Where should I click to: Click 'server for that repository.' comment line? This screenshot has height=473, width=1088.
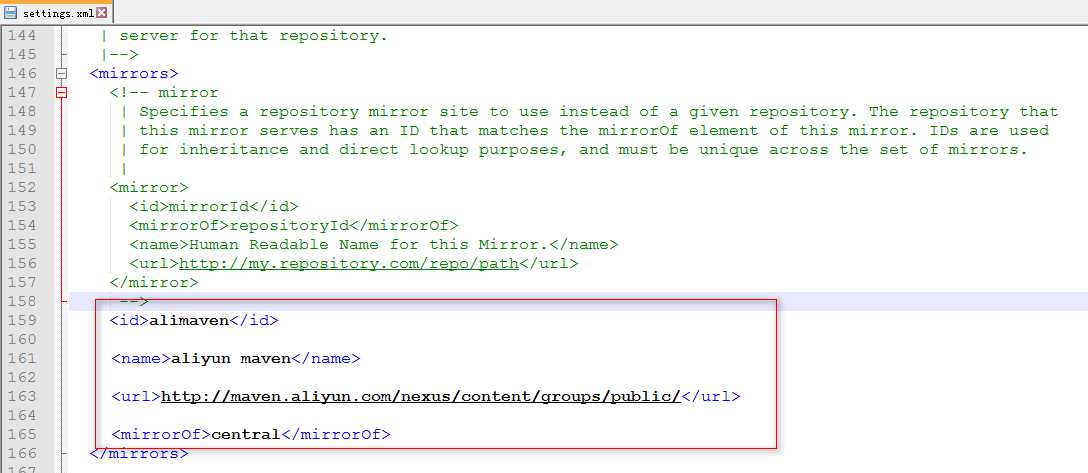coord(253,35)
